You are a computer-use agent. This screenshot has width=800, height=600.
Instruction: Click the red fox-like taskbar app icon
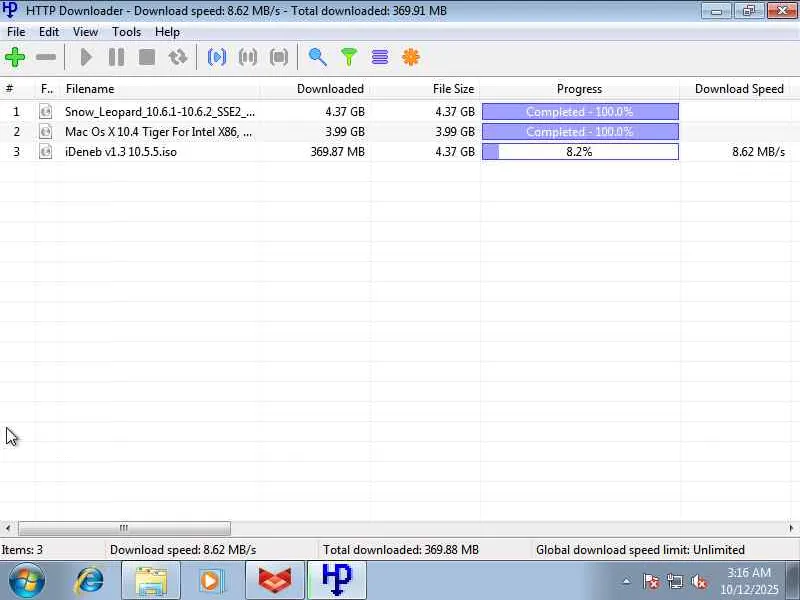(274, 581)
